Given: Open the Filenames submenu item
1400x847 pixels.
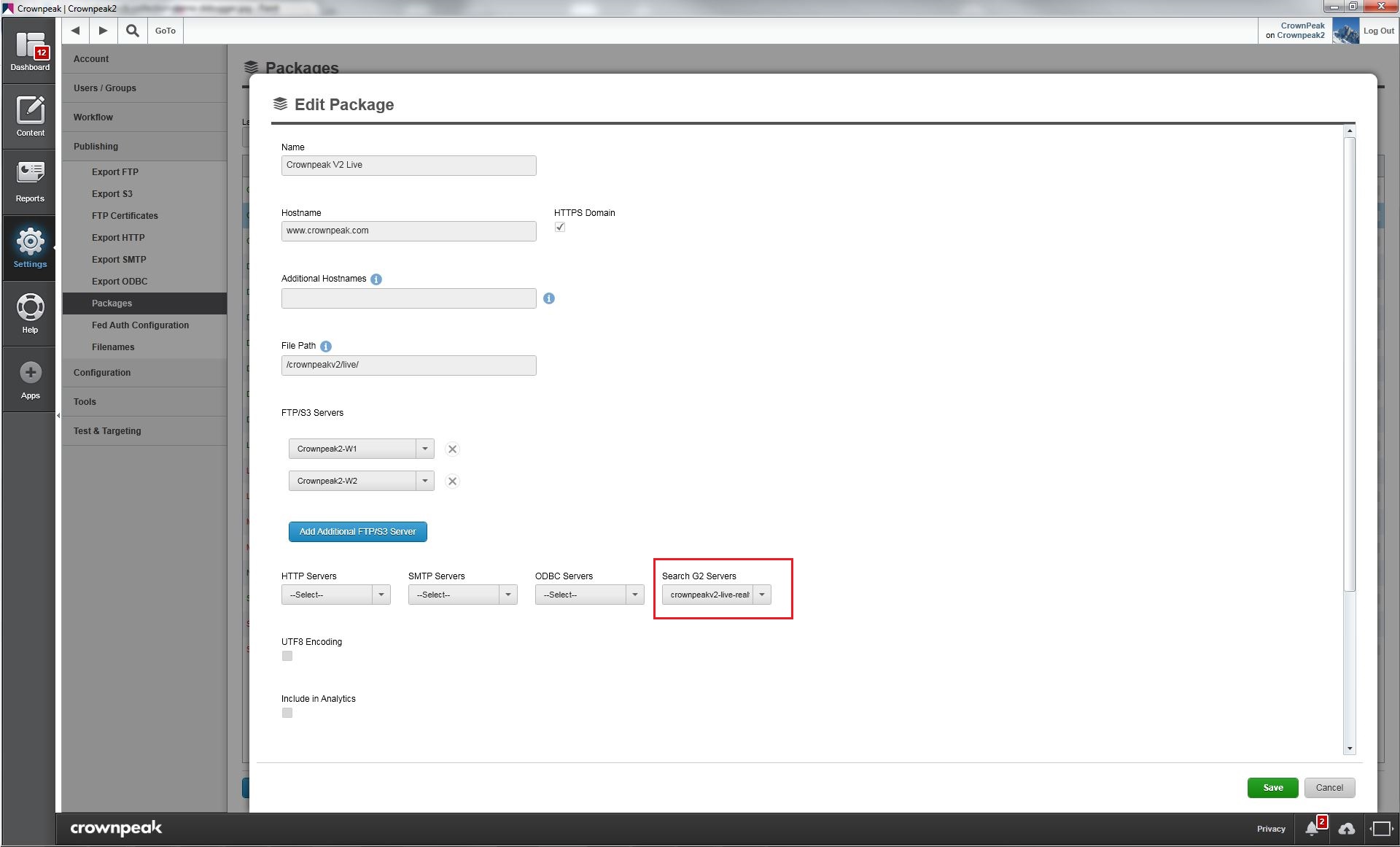Looking at the screenshot, I should (144, 347).
